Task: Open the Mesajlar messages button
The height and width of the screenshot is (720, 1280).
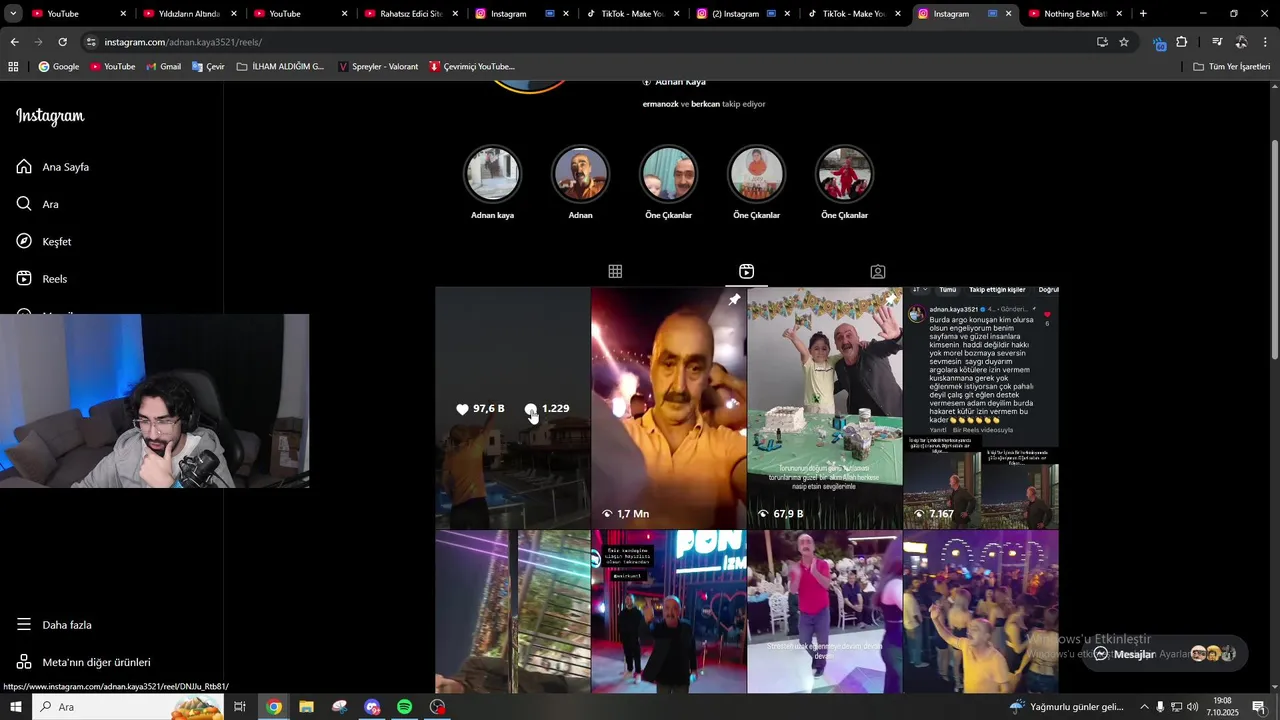Action: pyautogui.click(x=1165, y=654)
